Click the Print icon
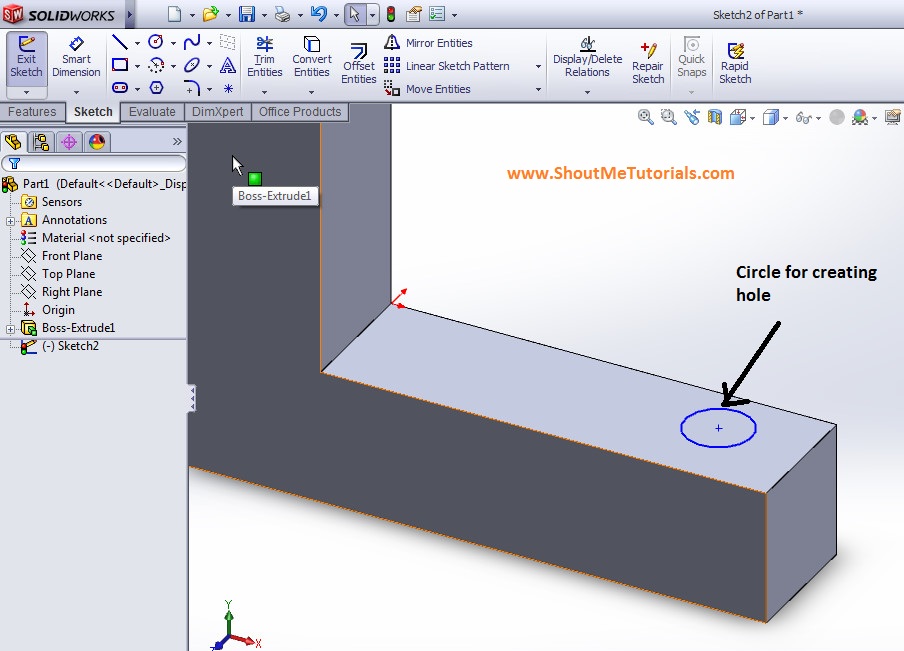Screen dimensions: 904x651 pos(282,14)
